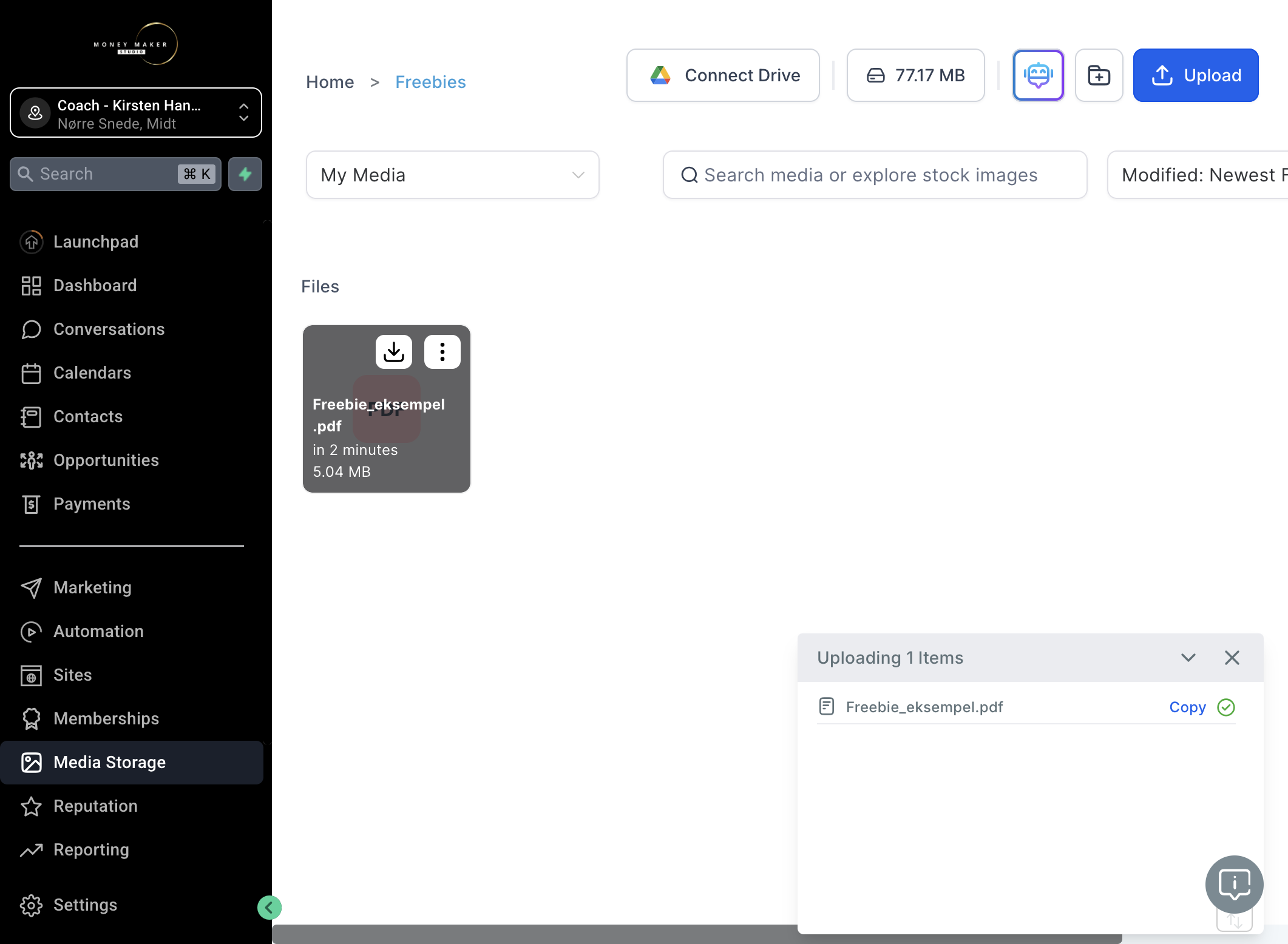
Task: Collapse sidebar with green arrow
Action: [x=269, y=908]
